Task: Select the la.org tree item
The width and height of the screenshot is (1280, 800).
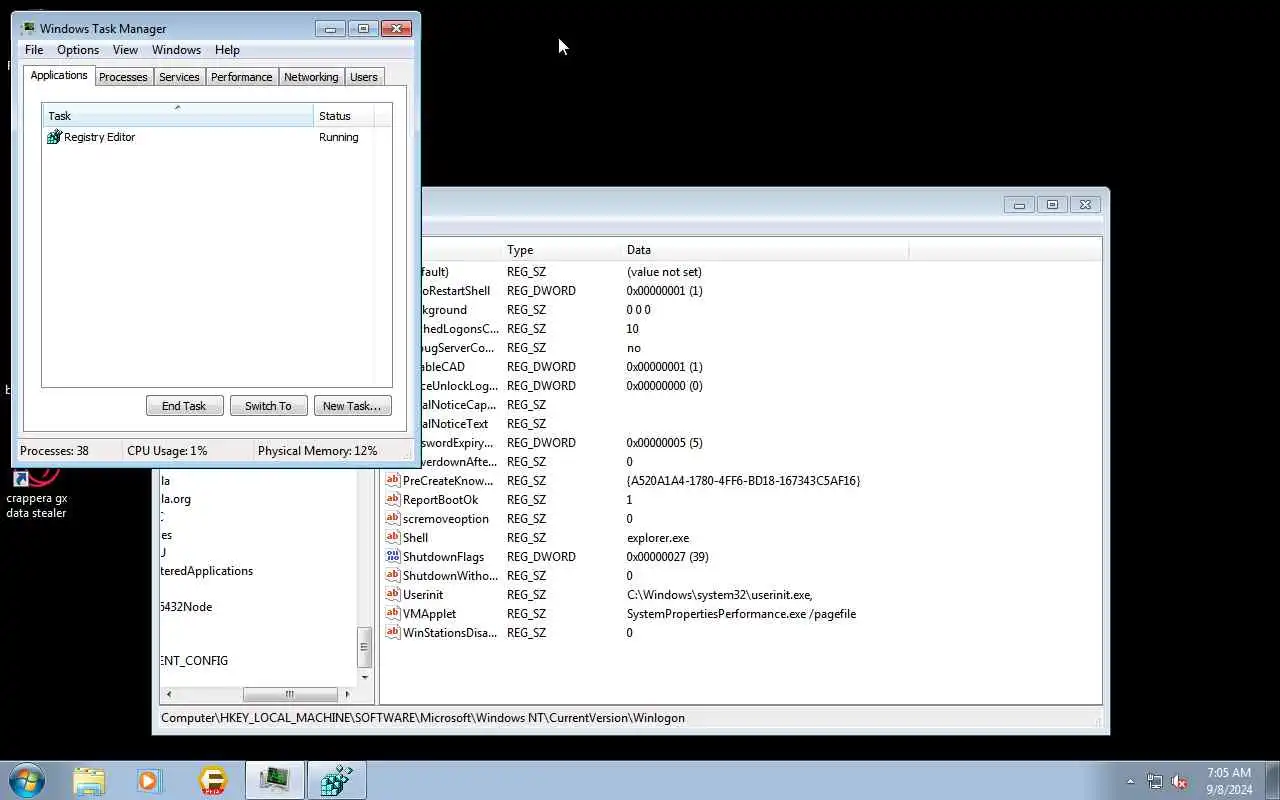Action: 176,499
